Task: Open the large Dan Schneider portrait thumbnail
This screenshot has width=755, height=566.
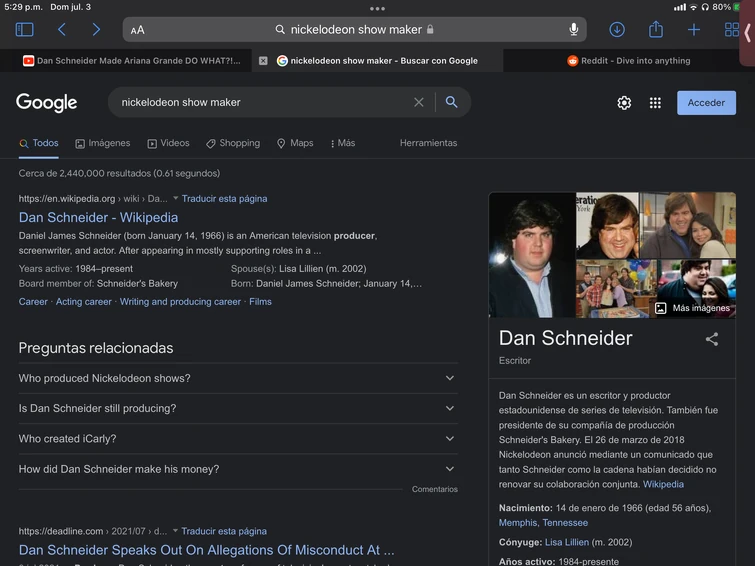Action: 532,255
